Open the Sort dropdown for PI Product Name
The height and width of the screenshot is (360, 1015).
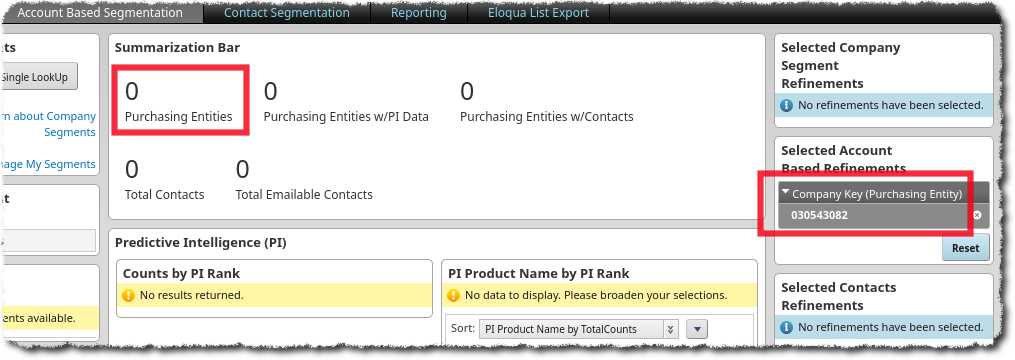coord(578,329)
